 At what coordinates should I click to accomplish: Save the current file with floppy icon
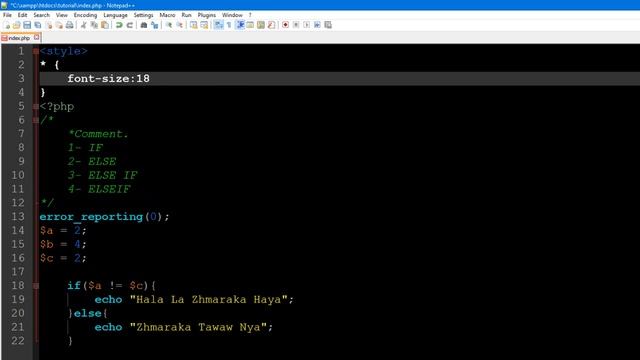[27, 25]
